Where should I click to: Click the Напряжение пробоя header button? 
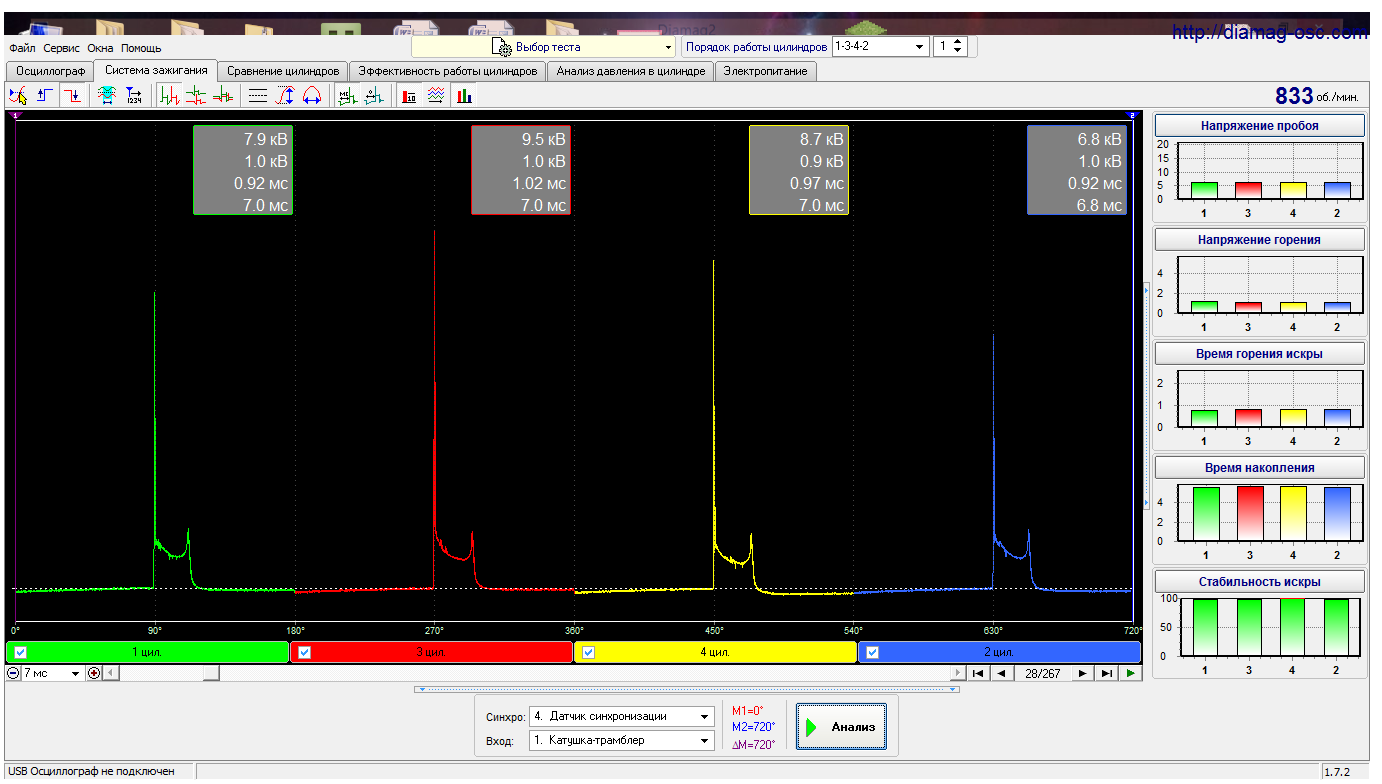coord(1260,126)
